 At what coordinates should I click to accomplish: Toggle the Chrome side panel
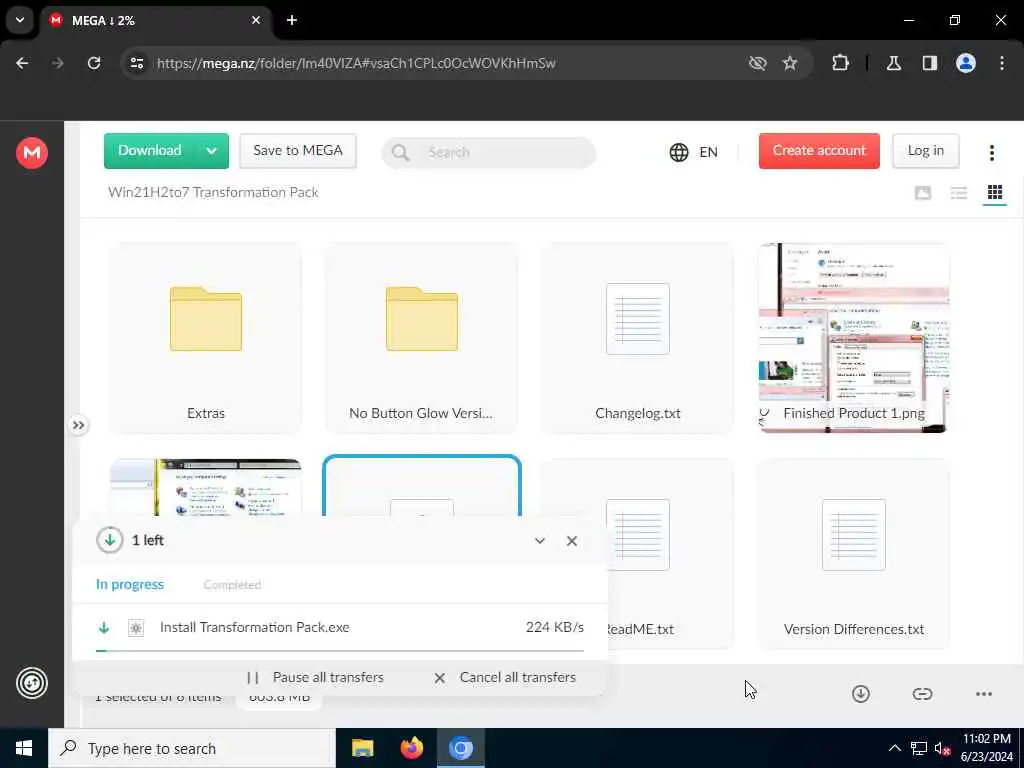tap(930, 63)
